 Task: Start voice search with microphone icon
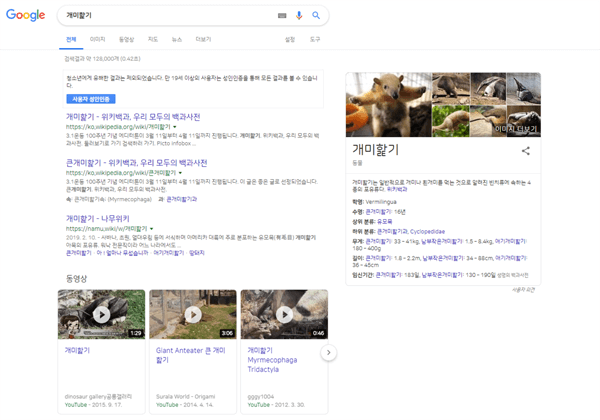[x=299, y=16]
